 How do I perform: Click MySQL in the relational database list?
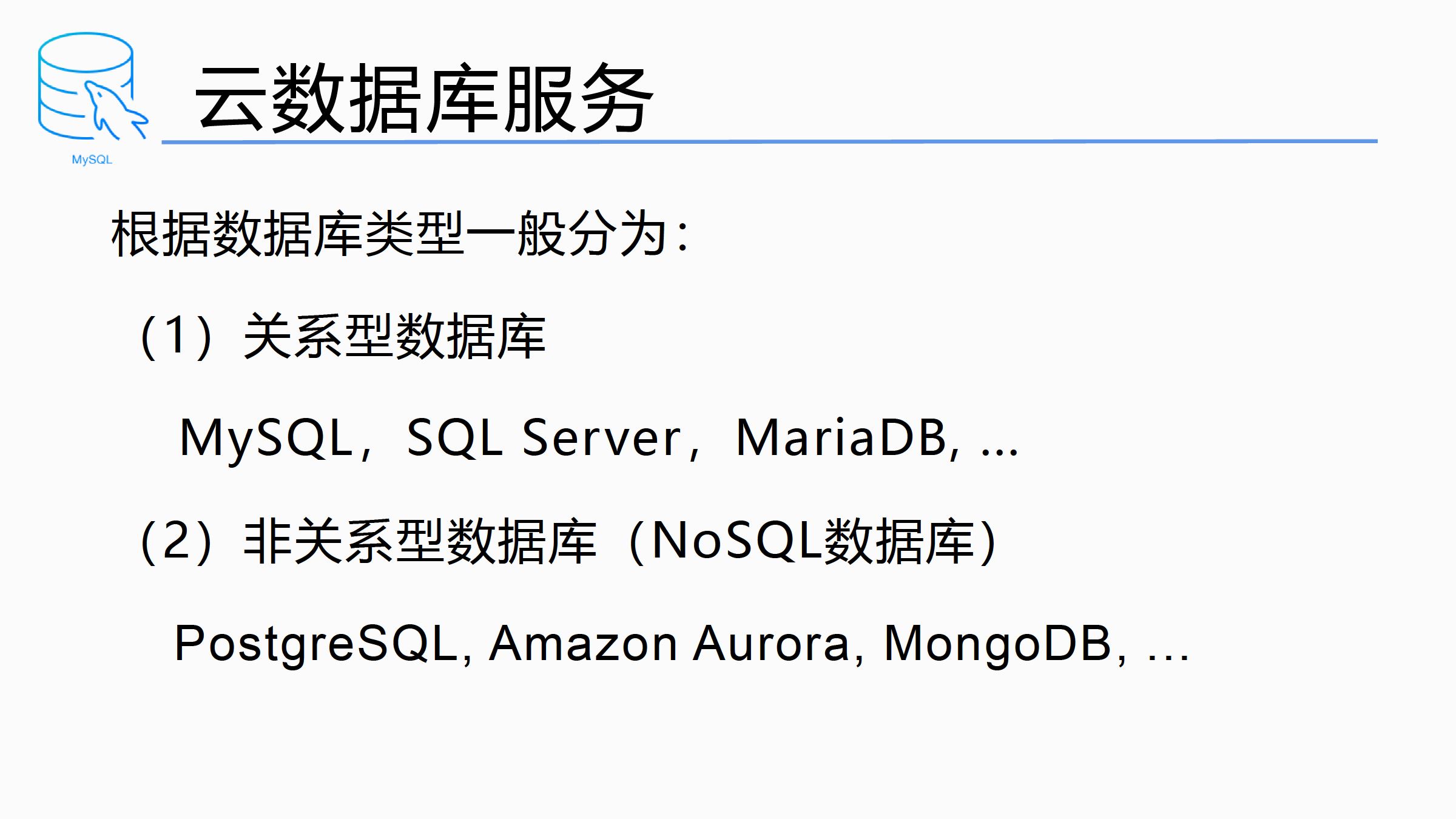pyautogui.click(x=267, y=438)
